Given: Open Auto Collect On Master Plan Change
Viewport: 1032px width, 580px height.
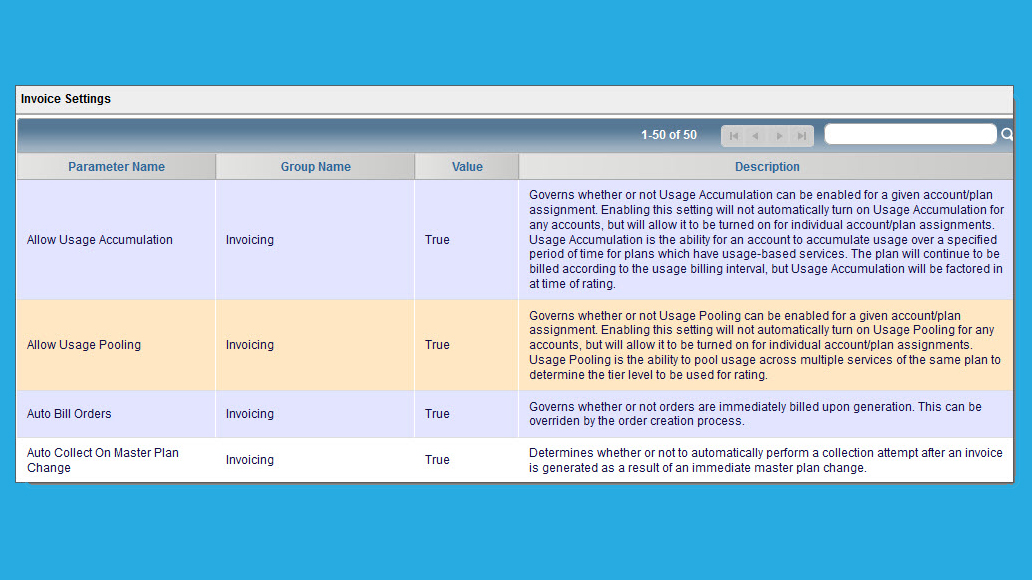Looking at the screenshot, I should point(103,460).
